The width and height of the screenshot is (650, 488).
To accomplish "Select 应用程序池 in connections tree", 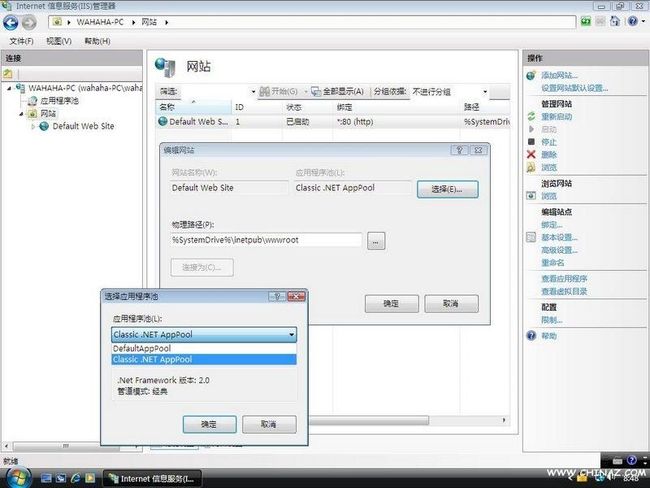I will pos(59,101).
